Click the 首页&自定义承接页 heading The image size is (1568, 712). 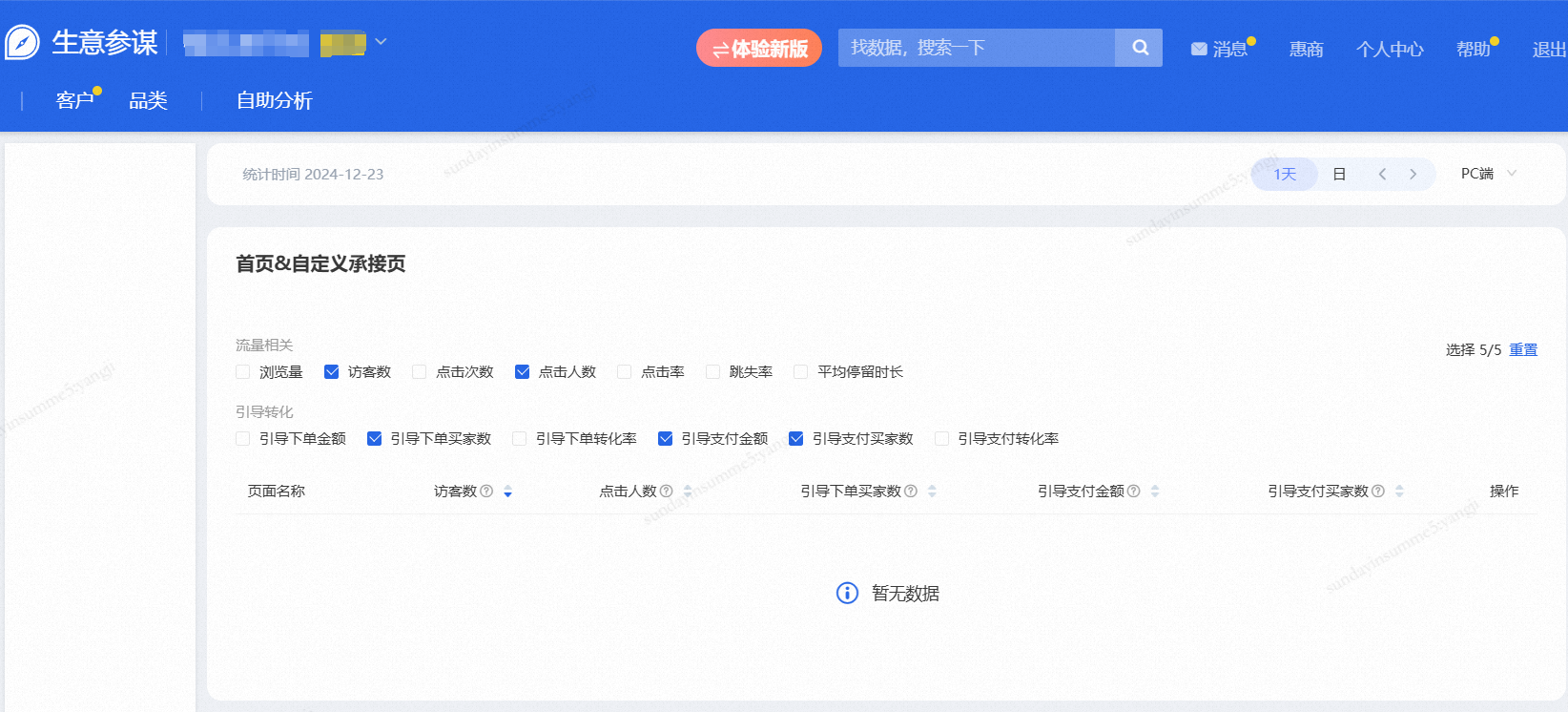tap(320, 263)
